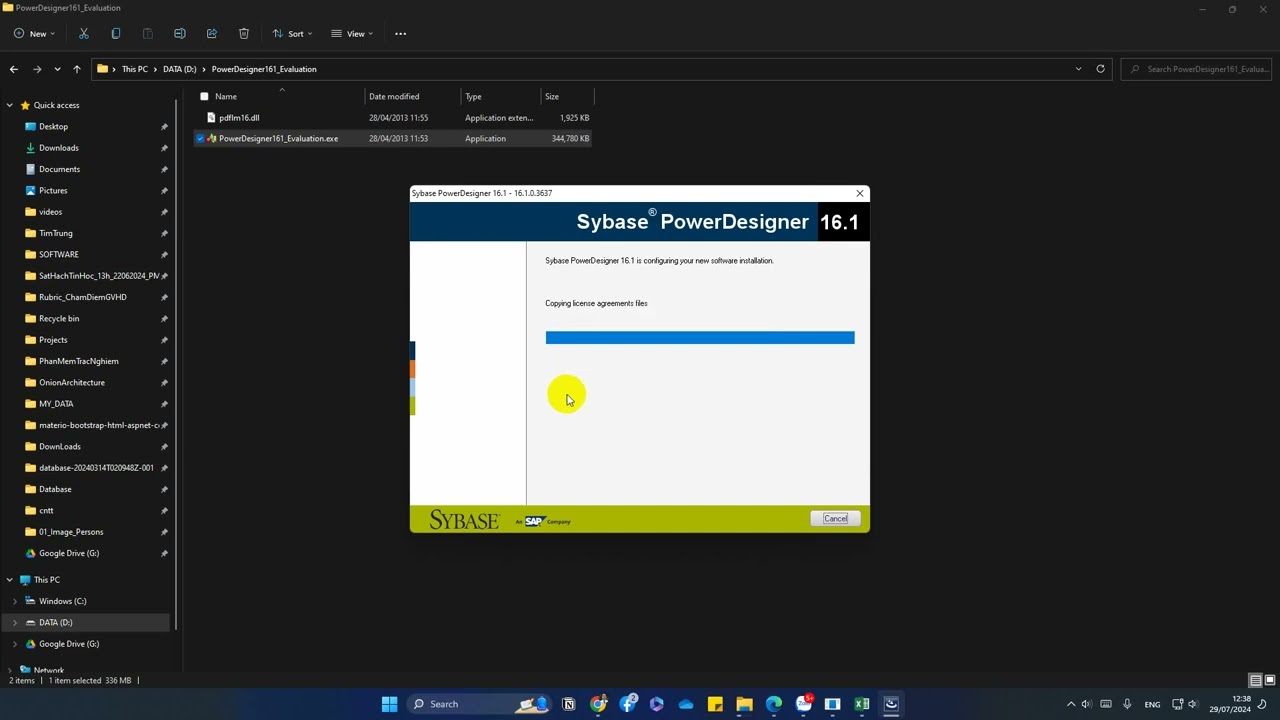The width and height of the screenshot is (1280, 720).
Task: Unpin Desktop from Quick access
Action: coord(164,127)
